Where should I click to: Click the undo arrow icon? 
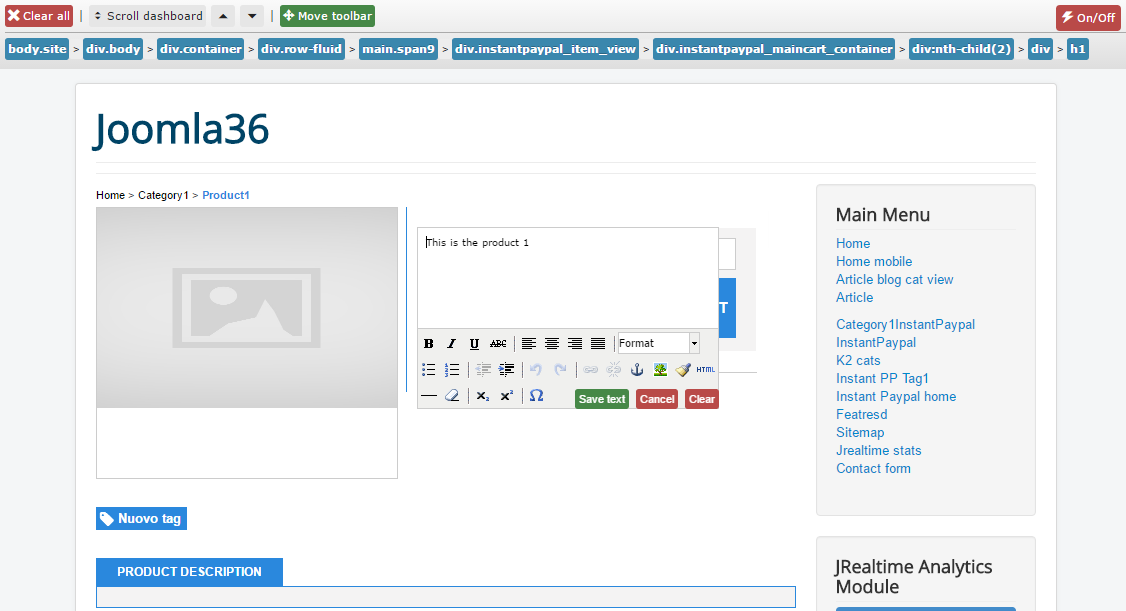(536, 370)
